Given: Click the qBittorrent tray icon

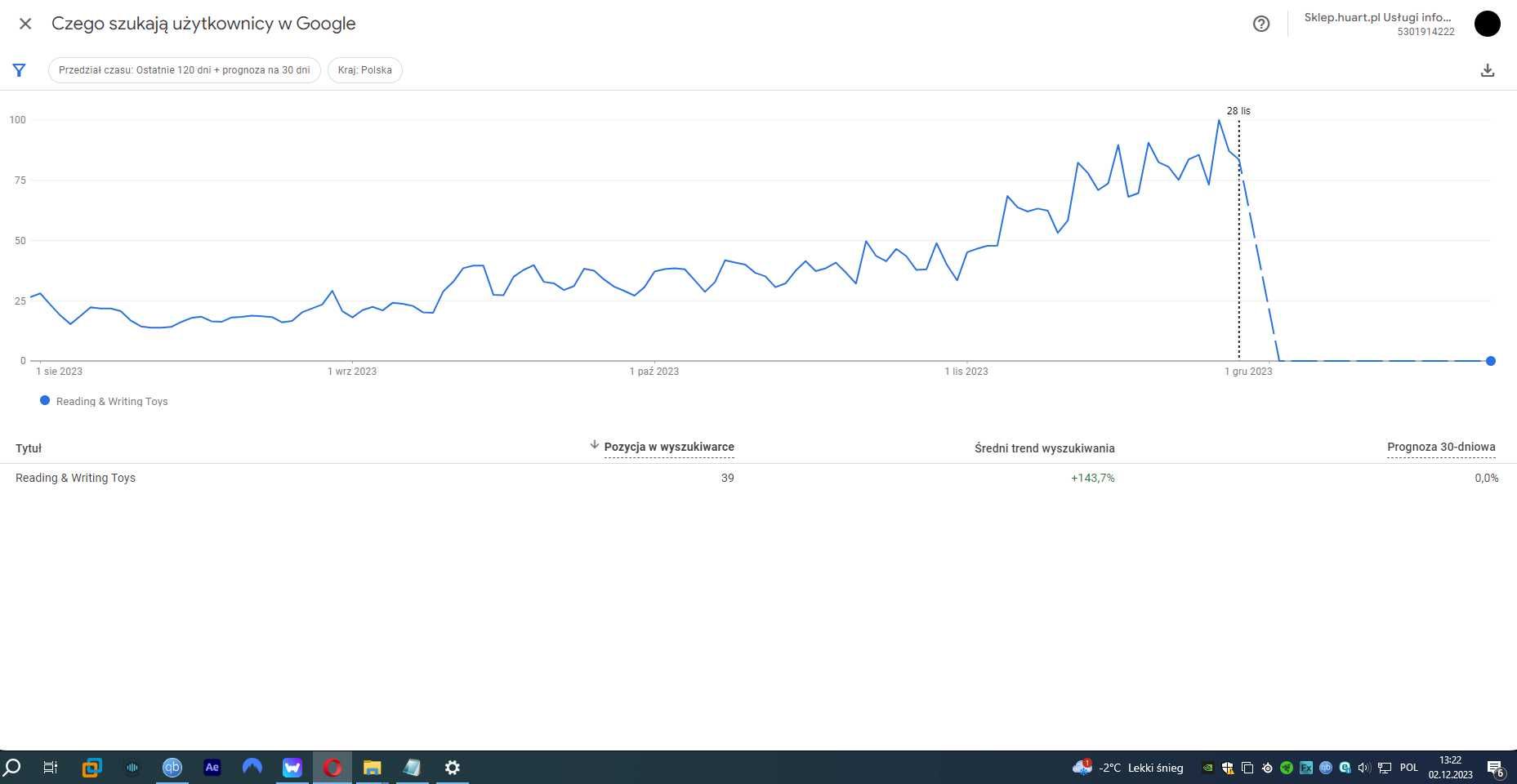Looking at the screenshot, I should [1326, 768].
